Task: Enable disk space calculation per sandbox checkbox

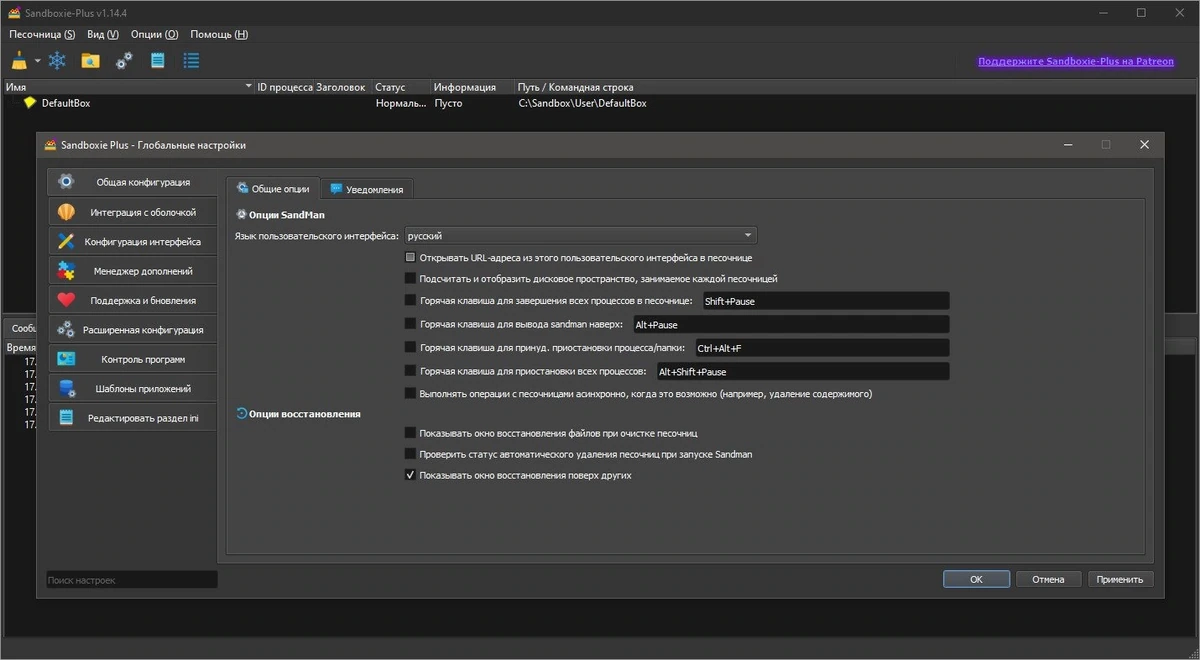Action: tap(410, 279)
